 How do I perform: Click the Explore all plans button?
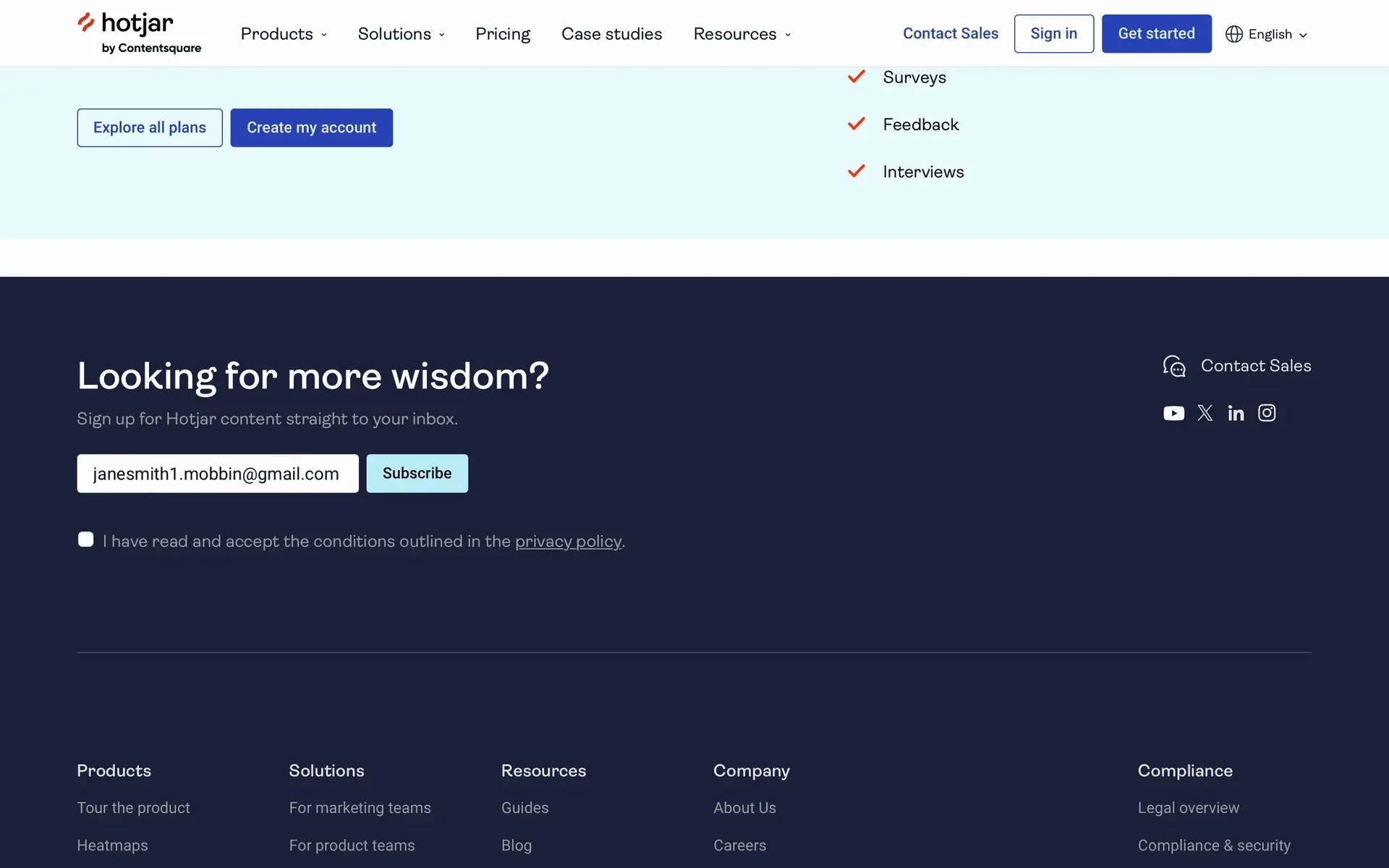[150, 128]
